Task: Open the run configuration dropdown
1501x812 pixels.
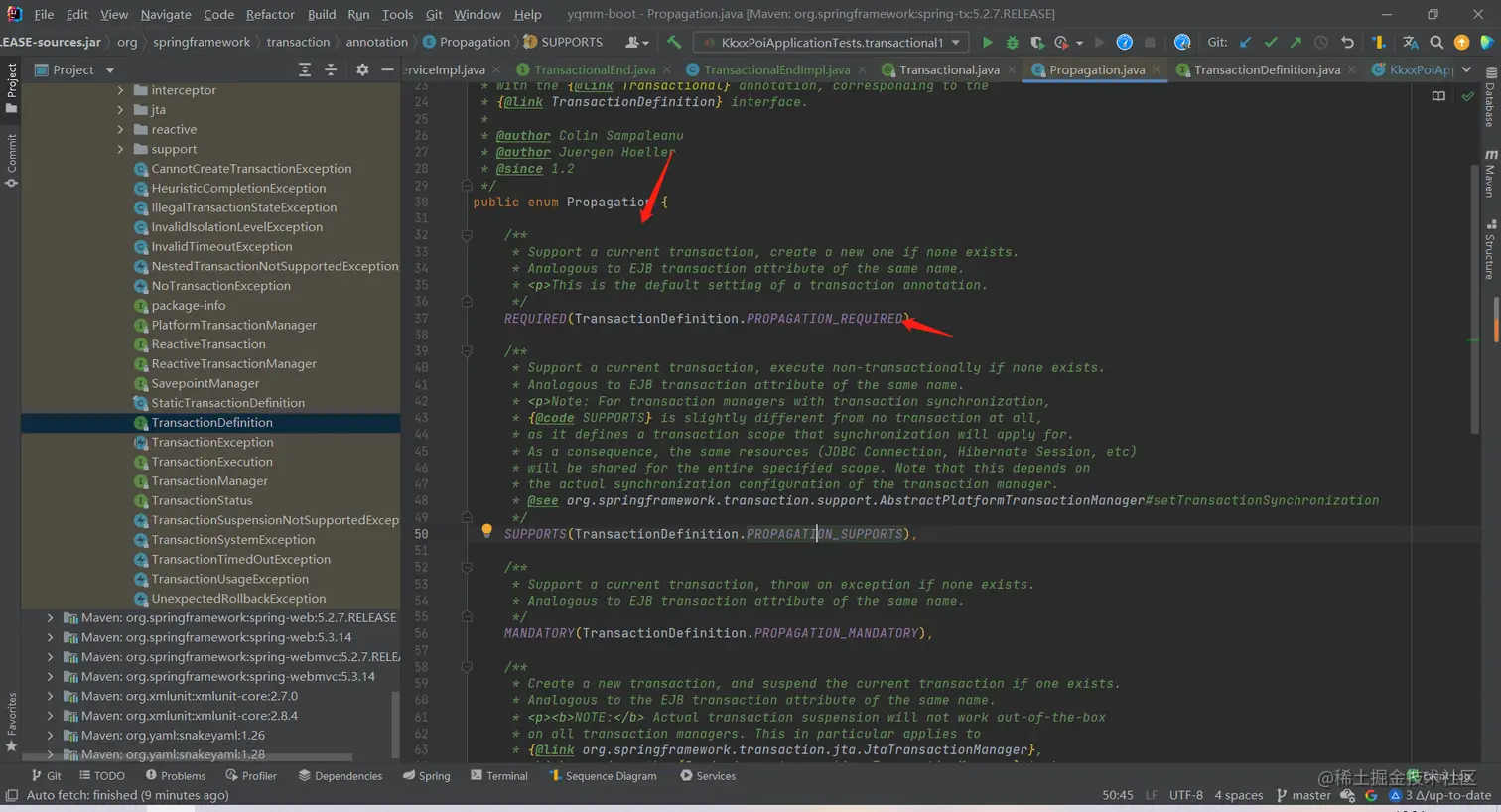Action: pyautogui.click(x=831, y=43)
